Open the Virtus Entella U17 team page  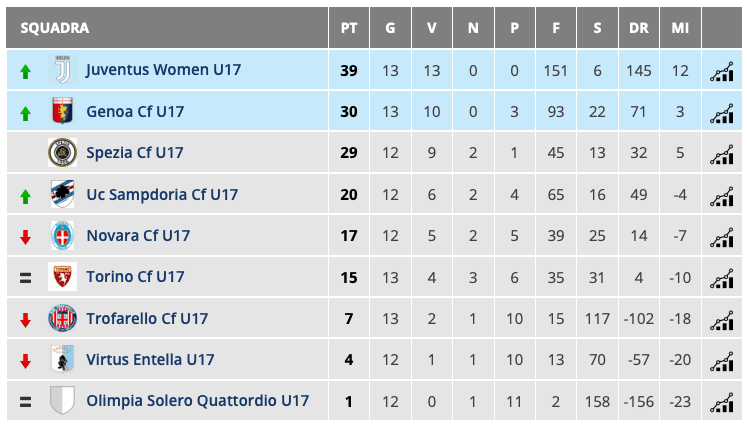(150, 360)
